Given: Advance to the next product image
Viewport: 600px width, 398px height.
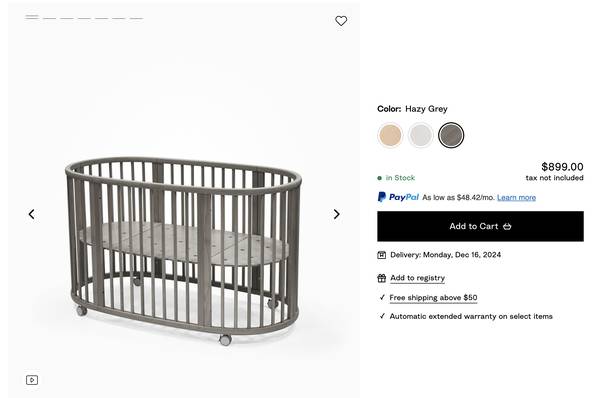Looking at the screenshot, I should point(336,214).
